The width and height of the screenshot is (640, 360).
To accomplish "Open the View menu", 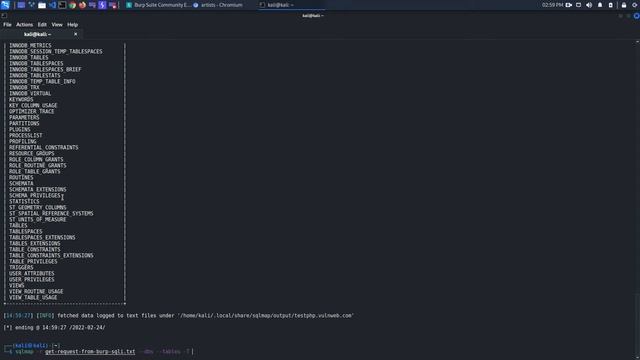I will [57, 24].
